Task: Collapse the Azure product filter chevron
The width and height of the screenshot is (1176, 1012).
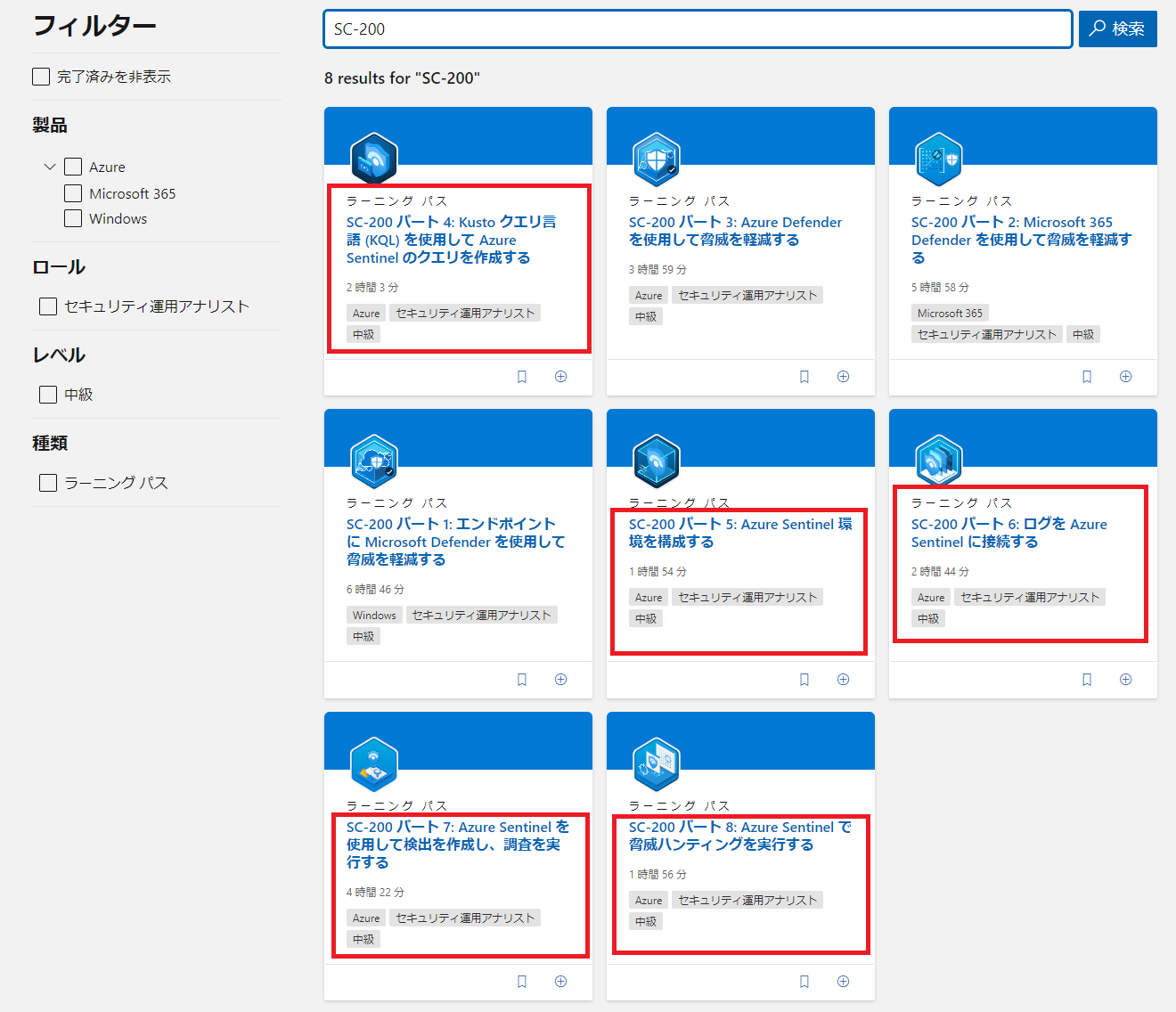Action: [x=50, y=167]
